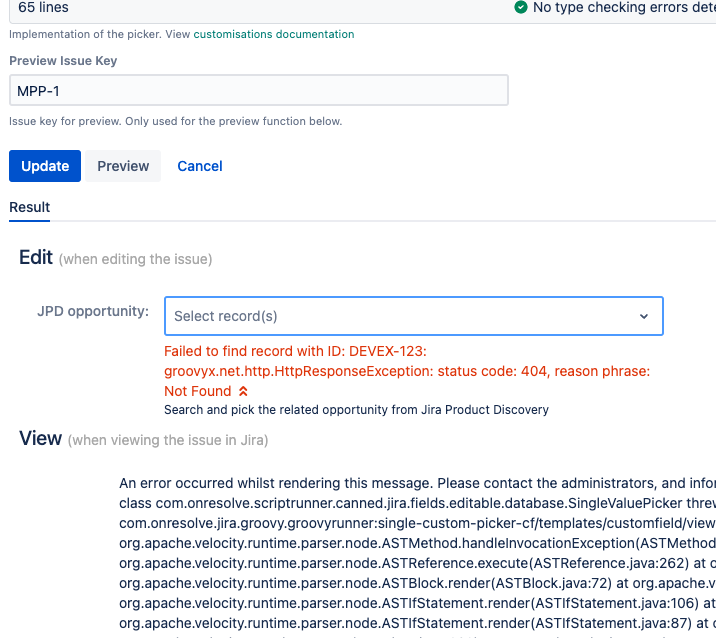
Task: Open the Select record(s) picker field
Action: pyautogui.click(x=414, y=316)
